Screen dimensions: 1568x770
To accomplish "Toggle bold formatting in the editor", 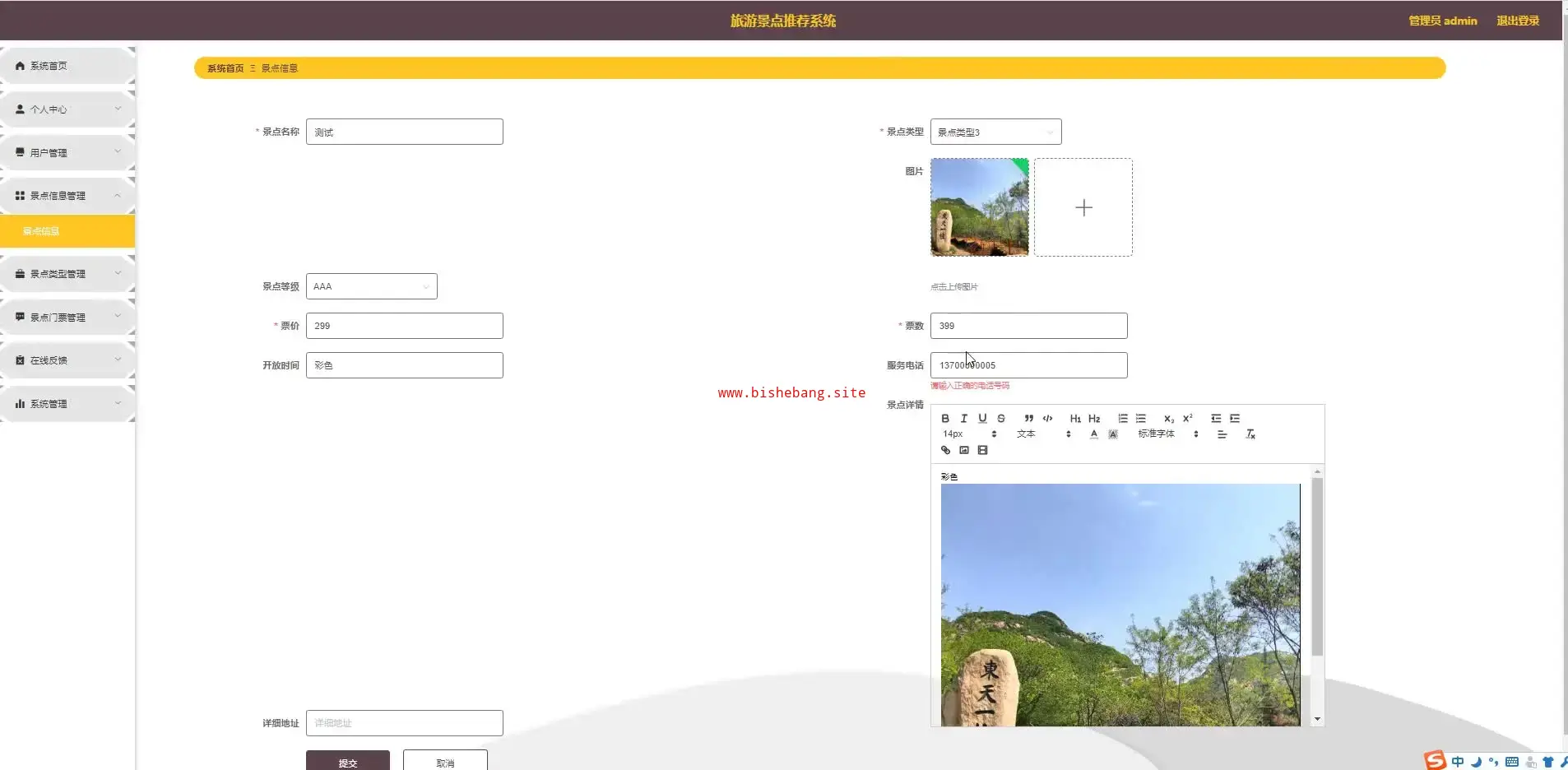I will [945, 419].
